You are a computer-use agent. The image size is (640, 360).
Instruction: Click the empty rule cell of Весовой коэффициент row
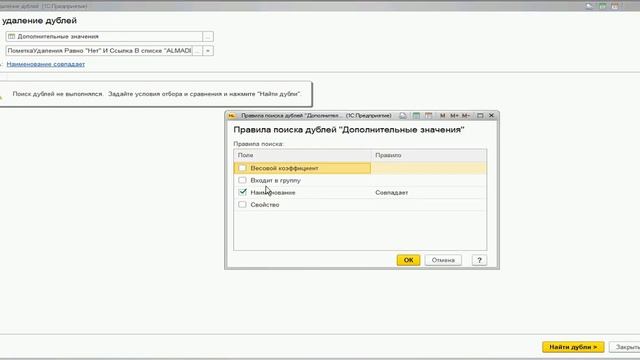[429, 168]
